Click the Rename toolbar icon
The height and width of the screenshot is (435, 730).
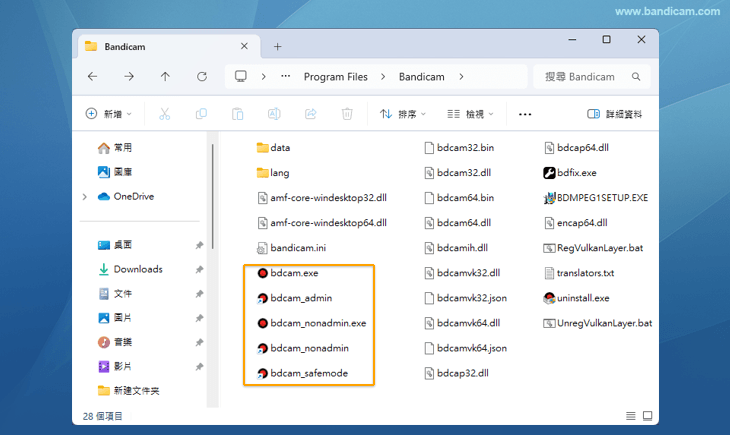[274, 114]
